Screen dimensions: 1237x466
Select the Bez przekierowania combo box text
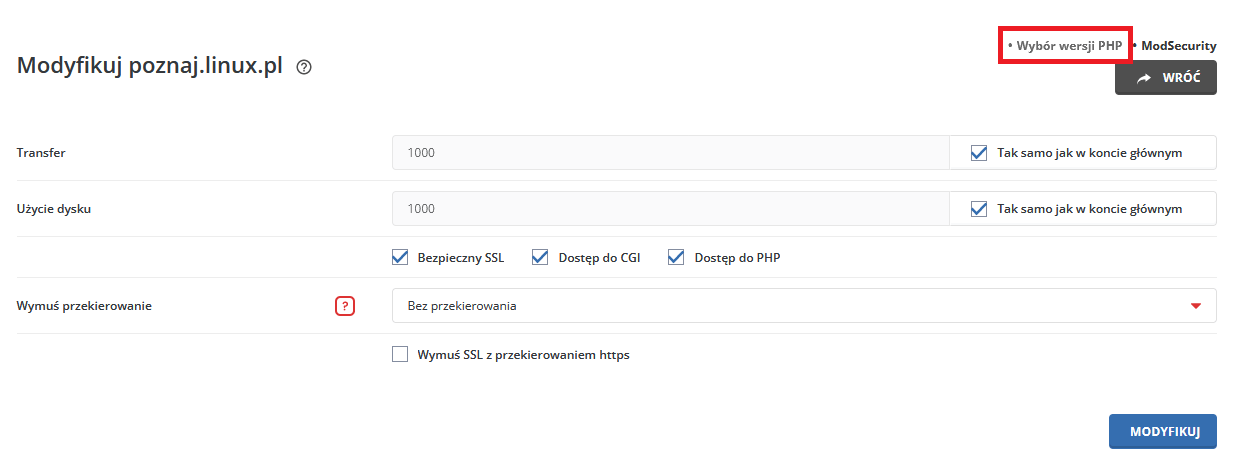(462, 306)
